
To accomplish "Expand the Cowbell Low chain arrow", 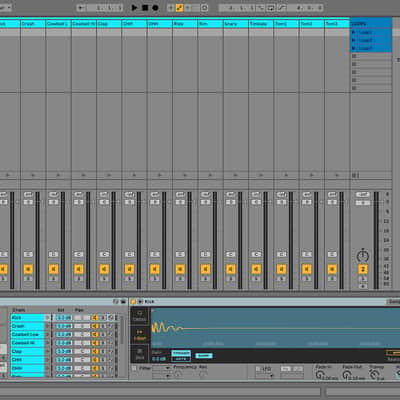I will pyautogui.click(x=48, y=334).
